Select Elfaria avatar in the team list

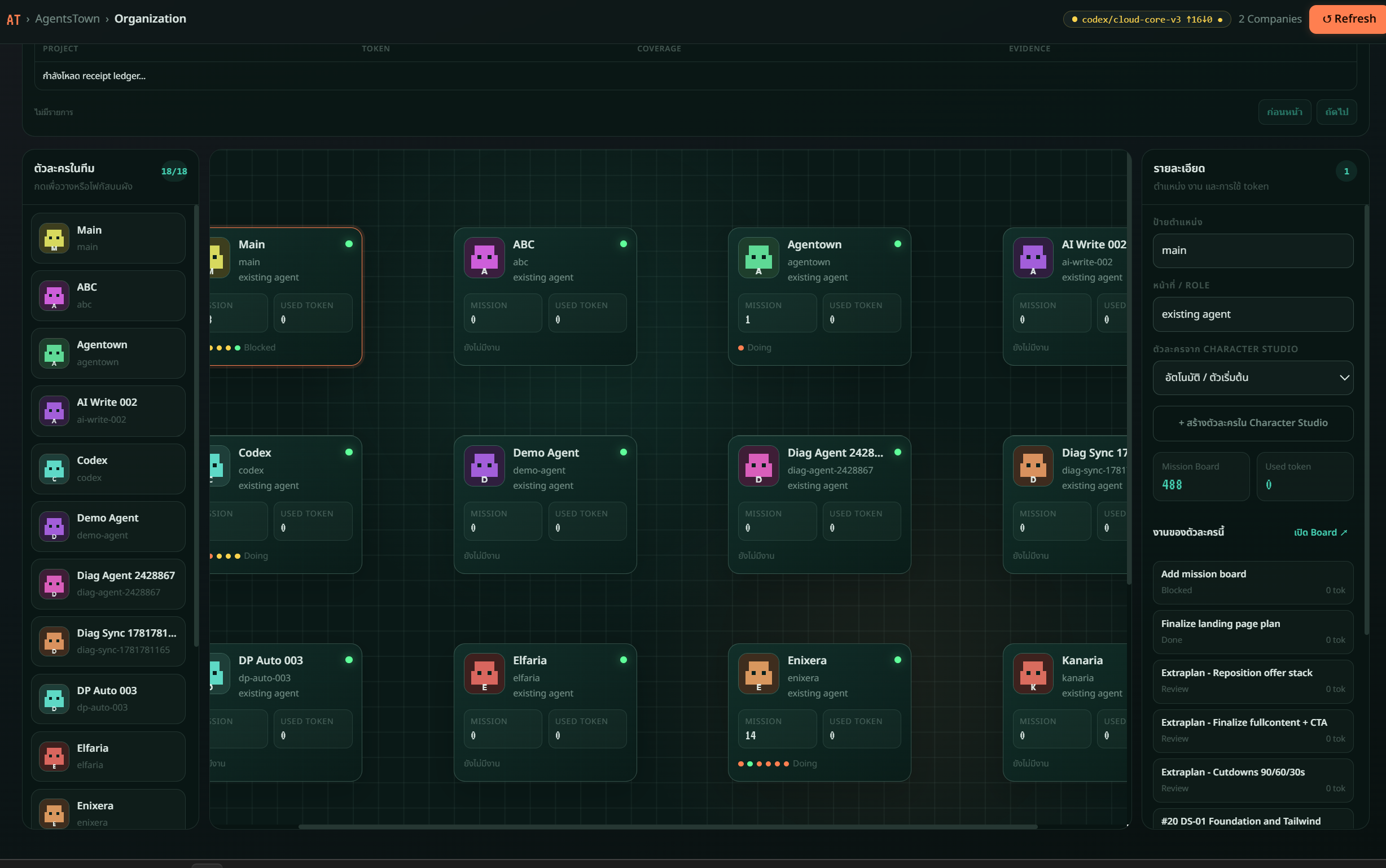[54, 757]
